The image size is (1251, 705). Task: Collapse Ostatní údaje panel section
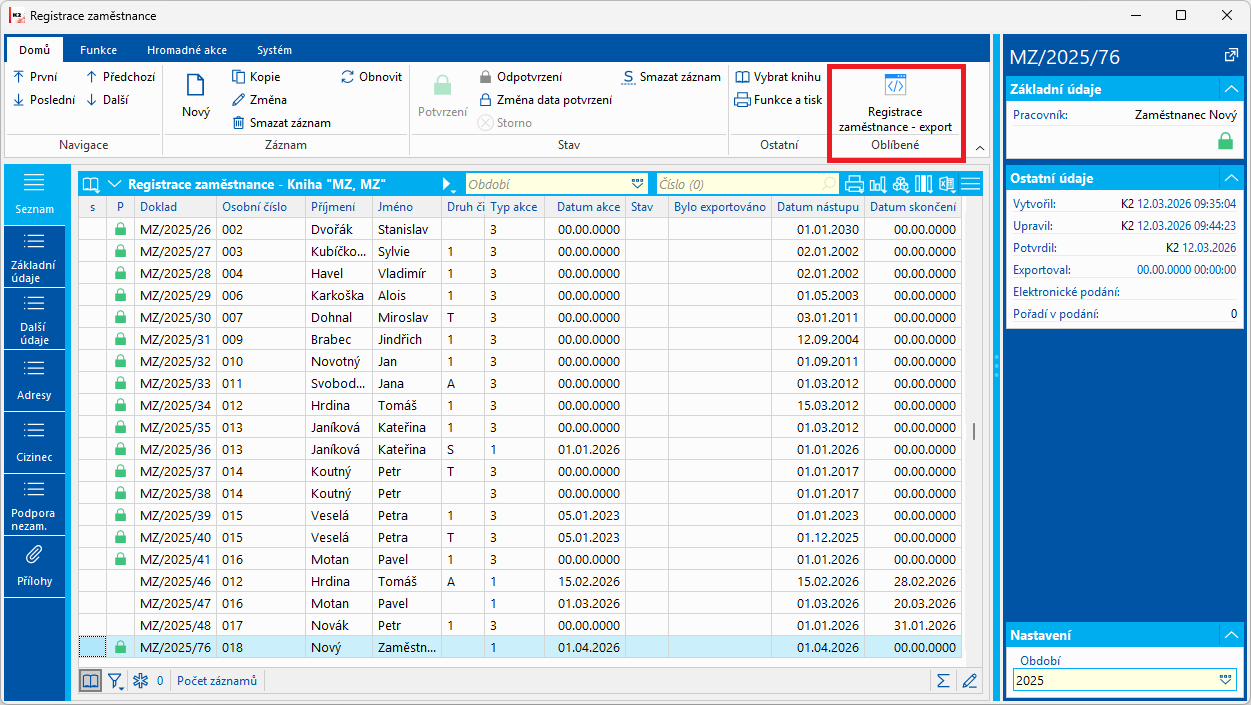(1230, 178)
